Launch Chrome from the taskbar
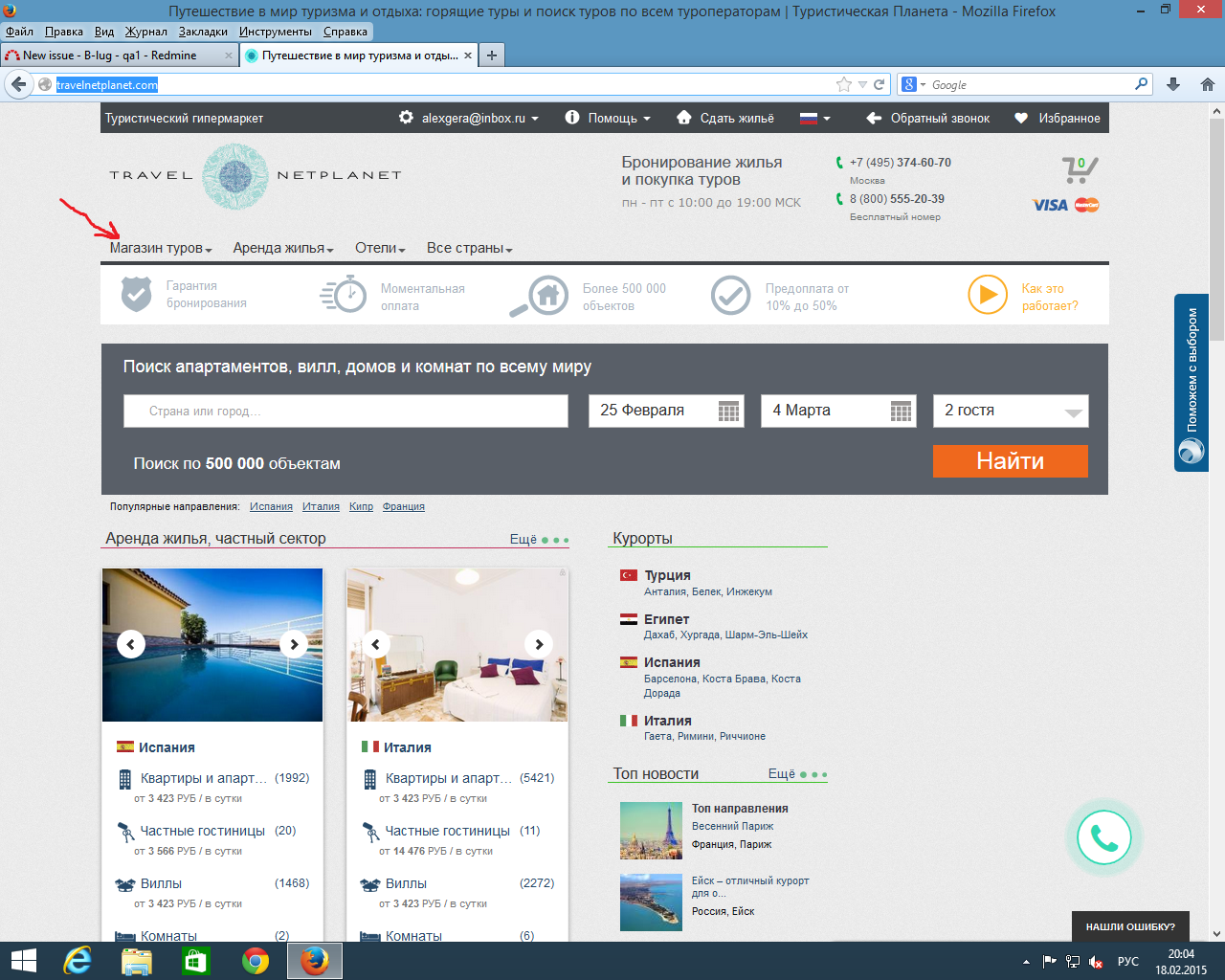 [256, 961]
